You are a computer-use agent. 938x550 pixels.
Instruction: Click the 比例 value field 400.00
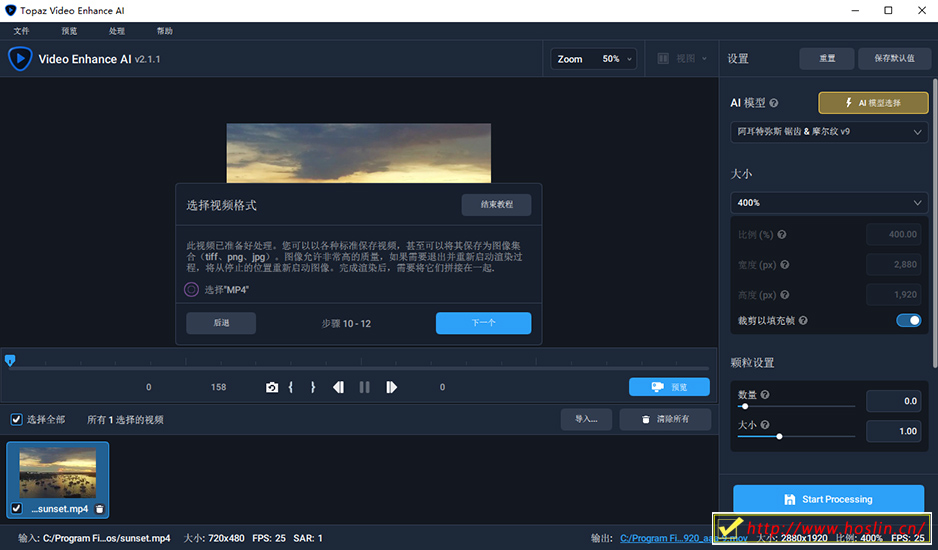pyautogui.click(x=894, y=235)
